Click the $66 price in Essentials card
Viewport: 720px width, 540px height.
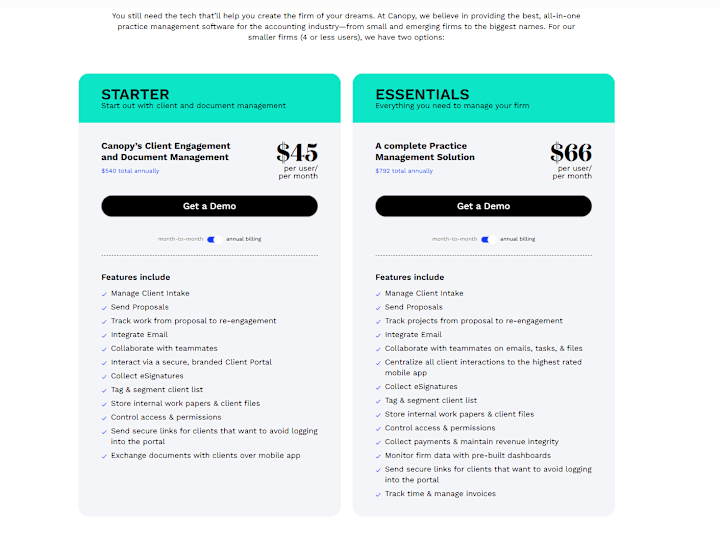pyautogui.click(x=571, y=153)
